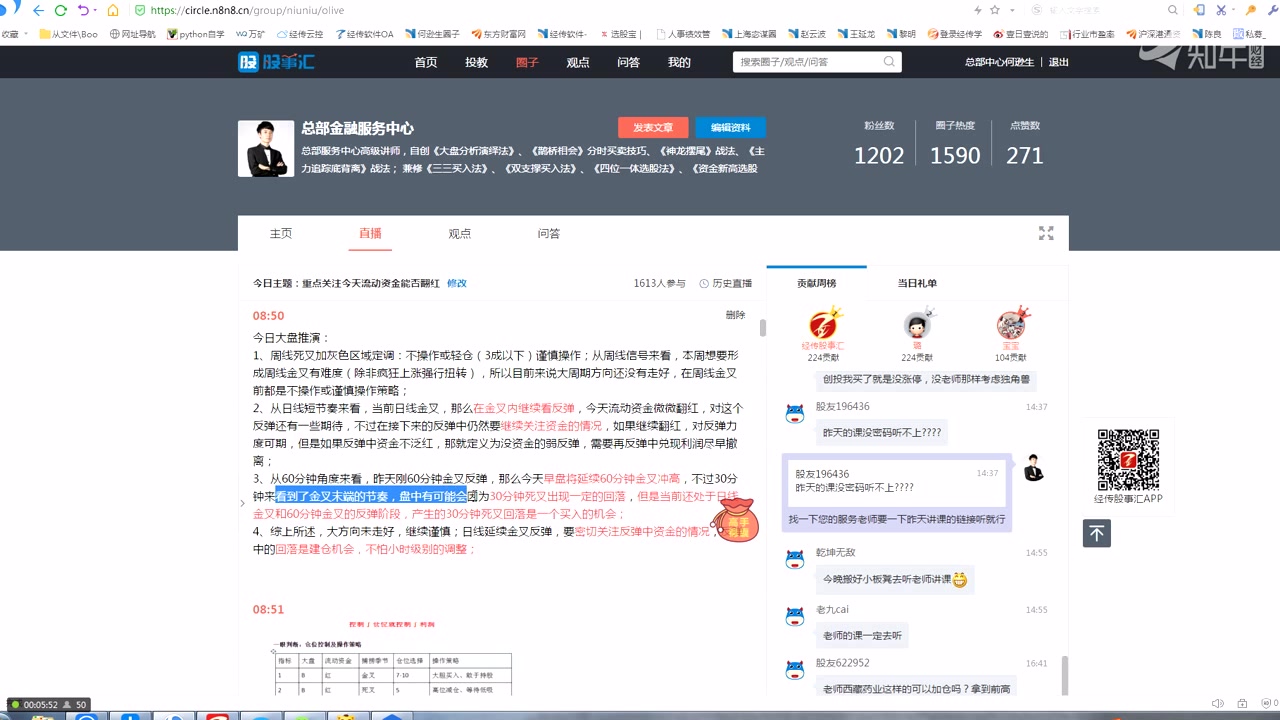The height and width of the screenshot is (720, 1280).
Task: Expand the star bookmark dropdown arrow
Action: tap(1012, 10)
